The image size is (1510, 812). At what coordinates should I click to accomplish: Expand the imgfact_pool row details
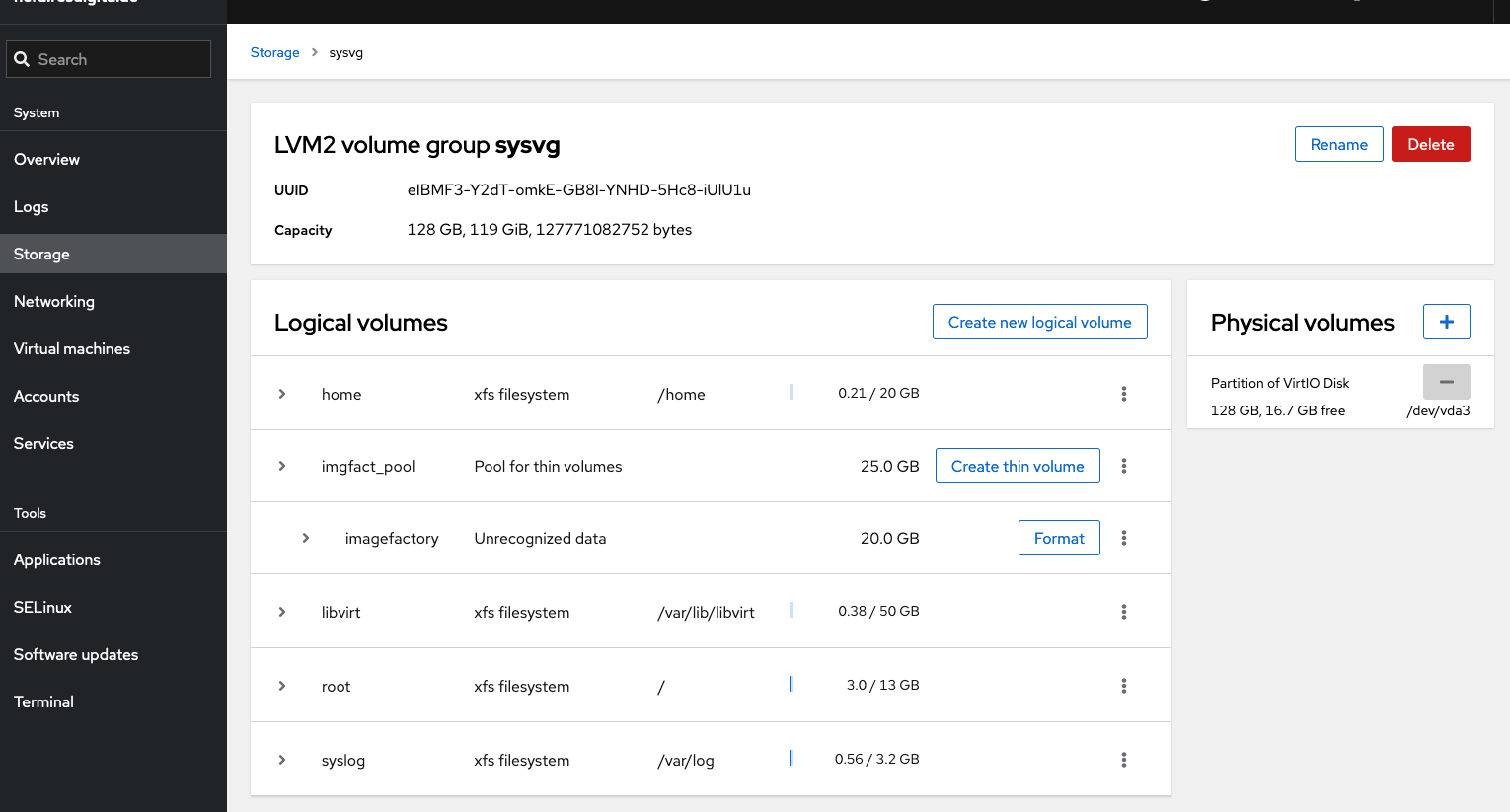pos(282,466)
